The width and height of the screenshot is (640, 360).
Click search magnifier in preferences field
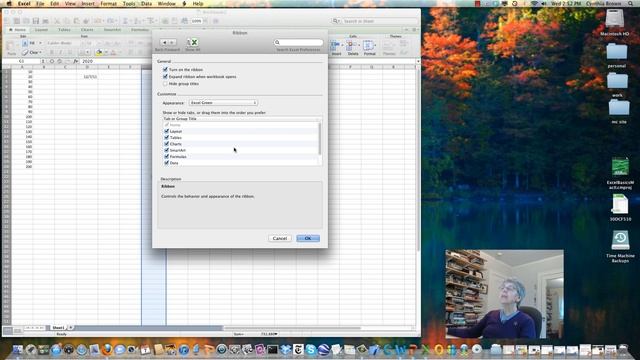(277, 42)
